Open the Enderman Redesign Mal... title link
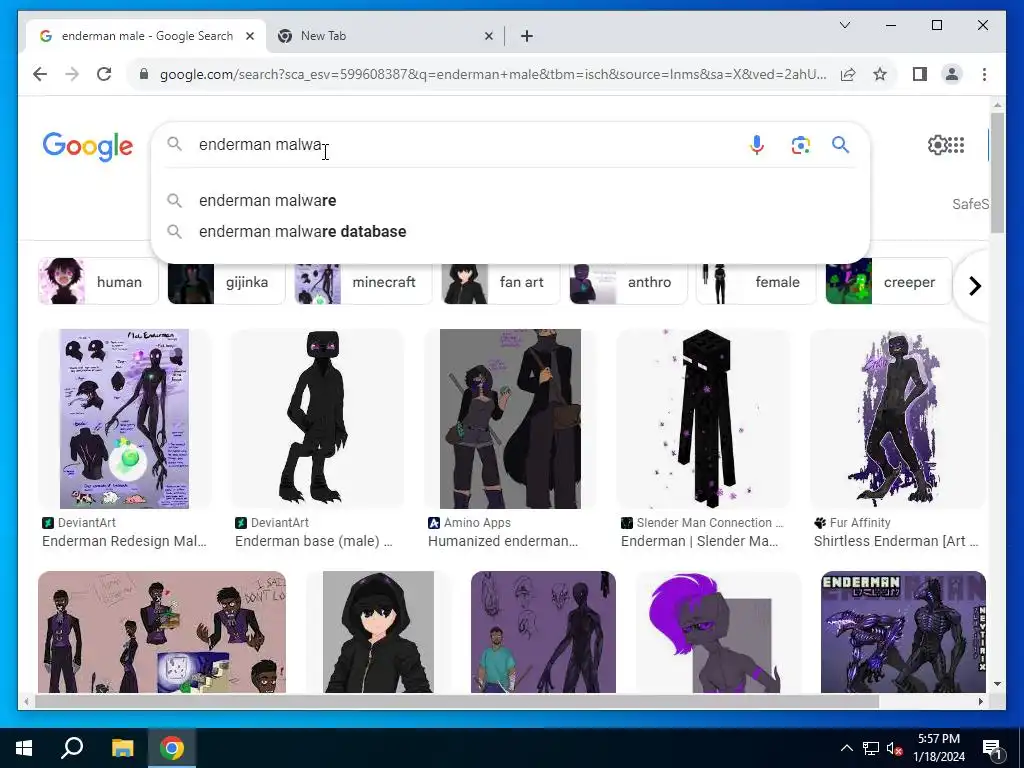The image size is (1024, 768). [x=124, y=541]
